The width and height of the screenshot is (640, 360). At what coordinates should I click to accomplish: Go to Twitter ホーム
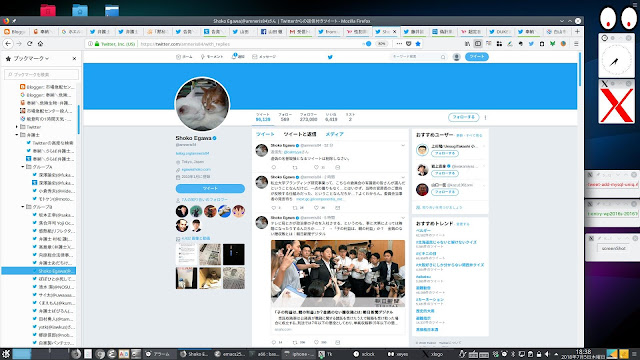(x=184, y=57)
